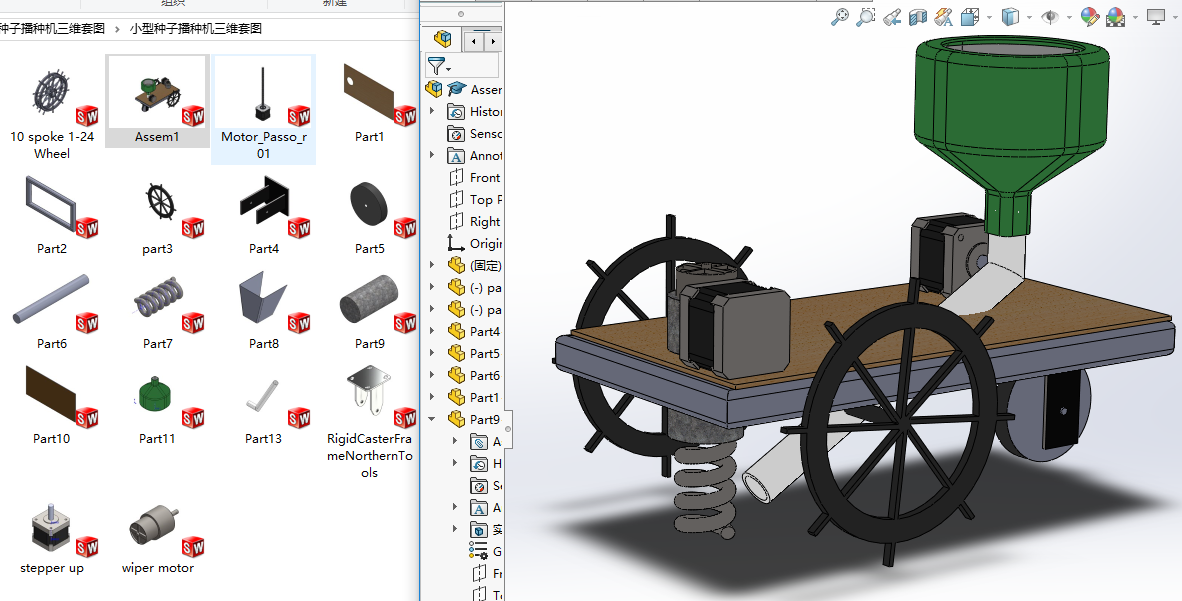
Task: Toggle the Section View tool
Action: (x=917, y=17)
